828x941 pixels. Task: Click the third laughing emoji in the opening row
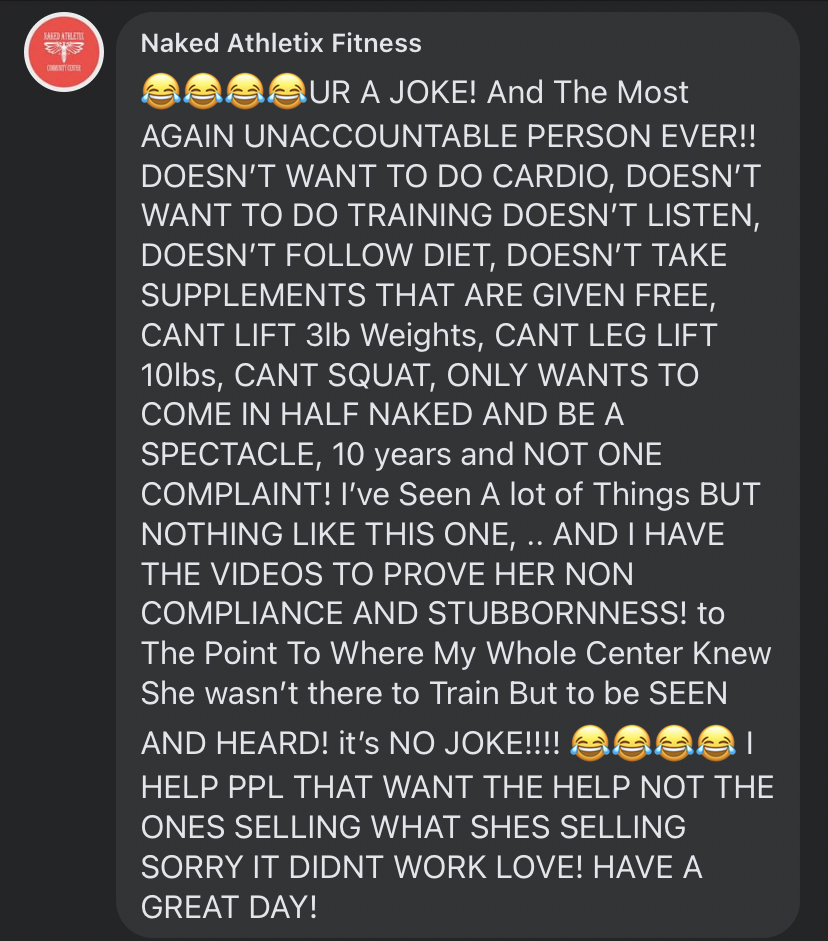tap(245, 92)
